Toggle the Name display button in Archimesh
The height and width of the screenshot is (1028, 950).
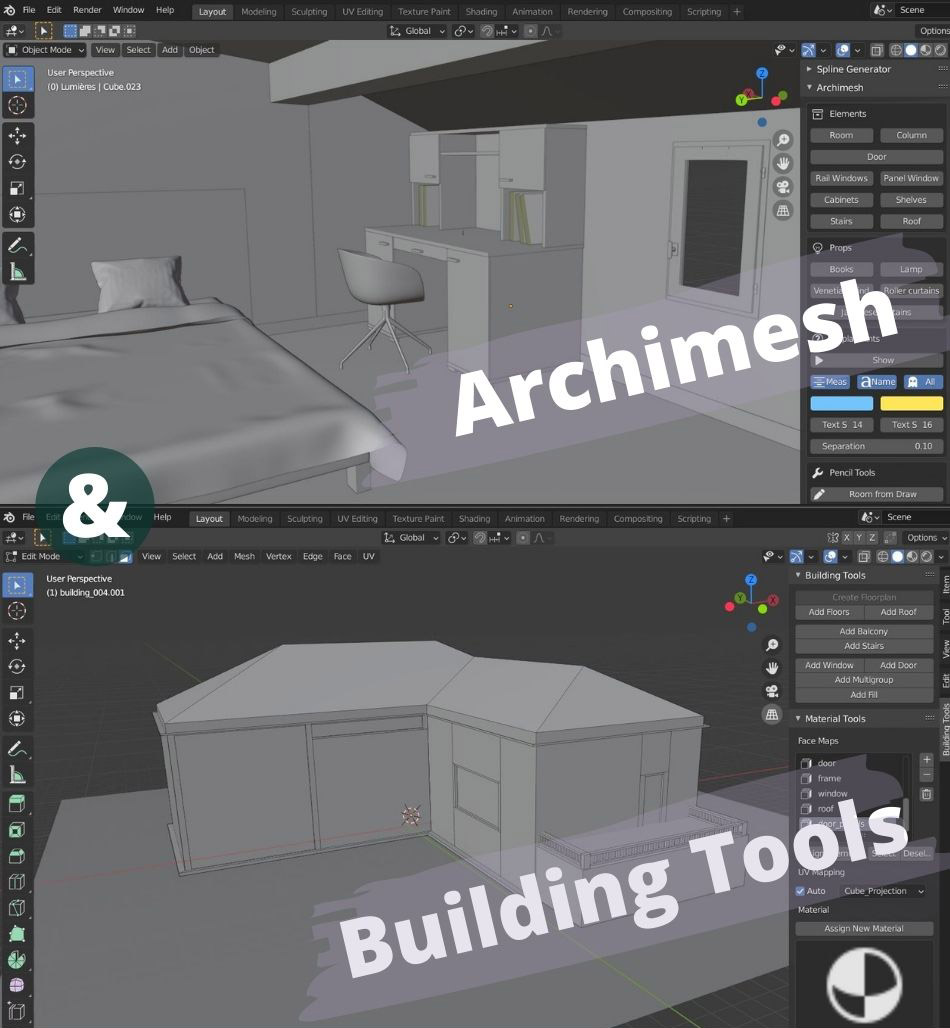tap(877, 381)
